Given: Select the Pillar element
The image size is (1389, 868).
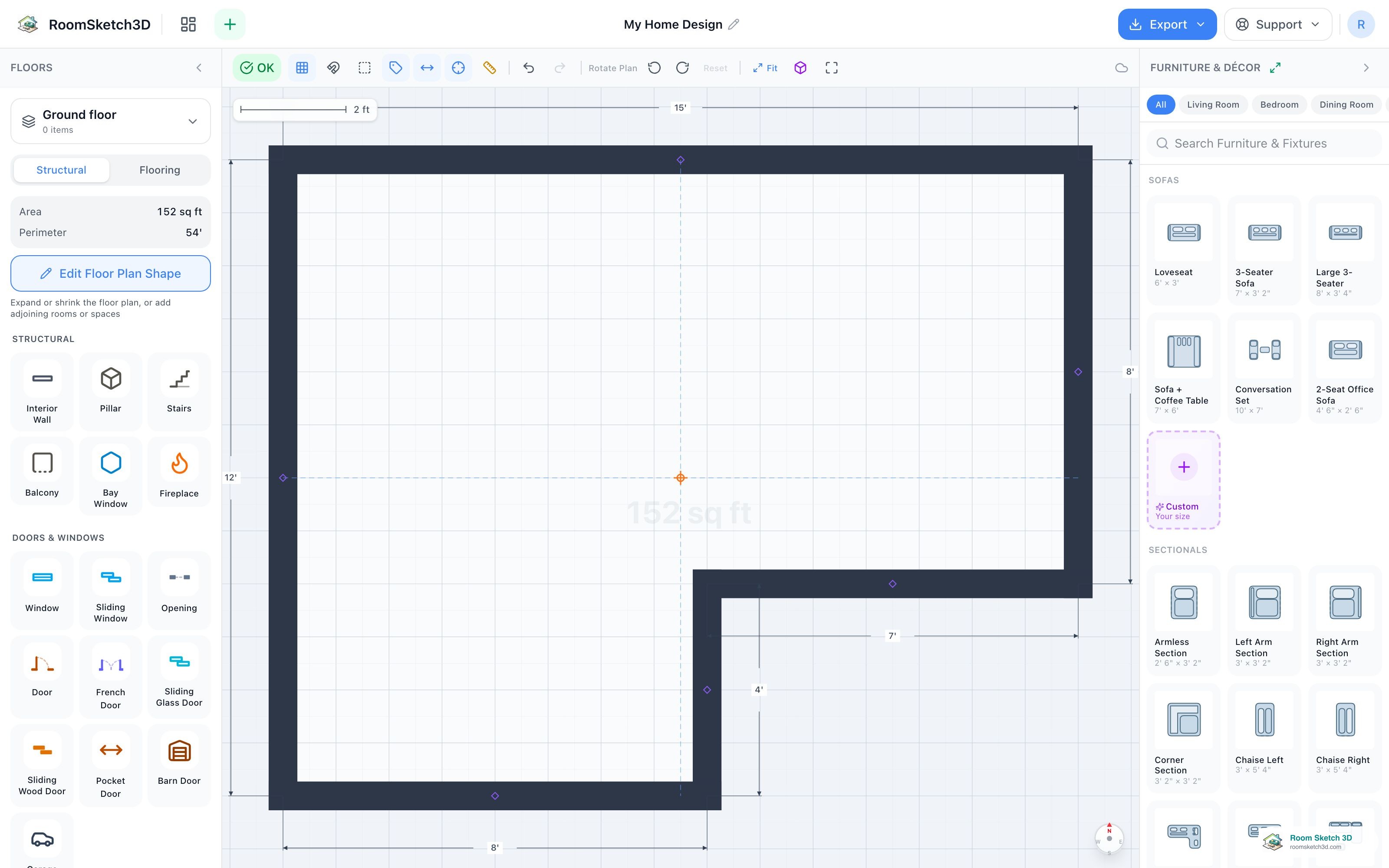Looking at the screenshot, I should click(x=111, y=391).
